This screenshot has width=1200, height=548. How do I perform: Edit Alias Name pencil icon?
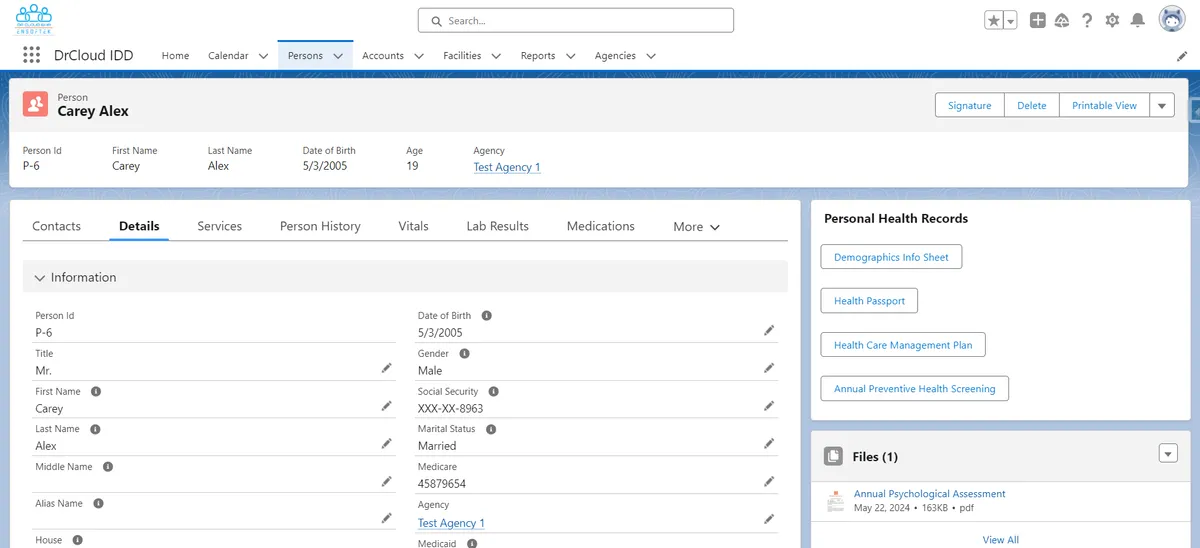387,518
